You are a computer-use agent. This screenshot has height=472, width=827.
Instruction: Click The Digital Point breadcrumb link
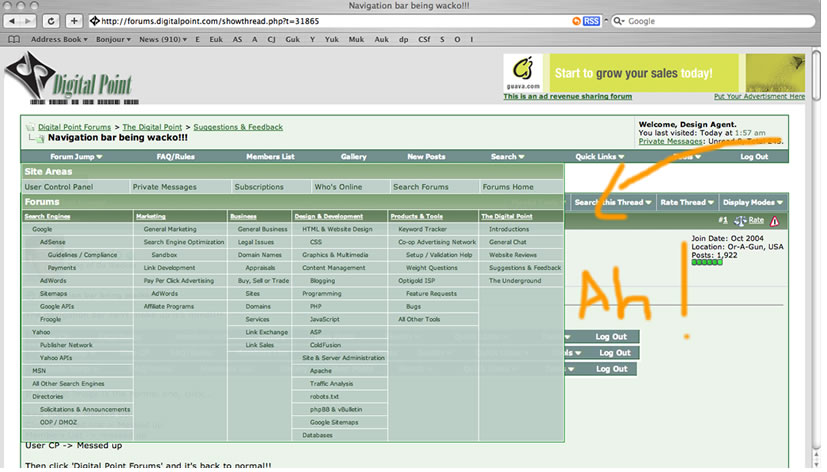pyautogui.click(x=152, y=127)
